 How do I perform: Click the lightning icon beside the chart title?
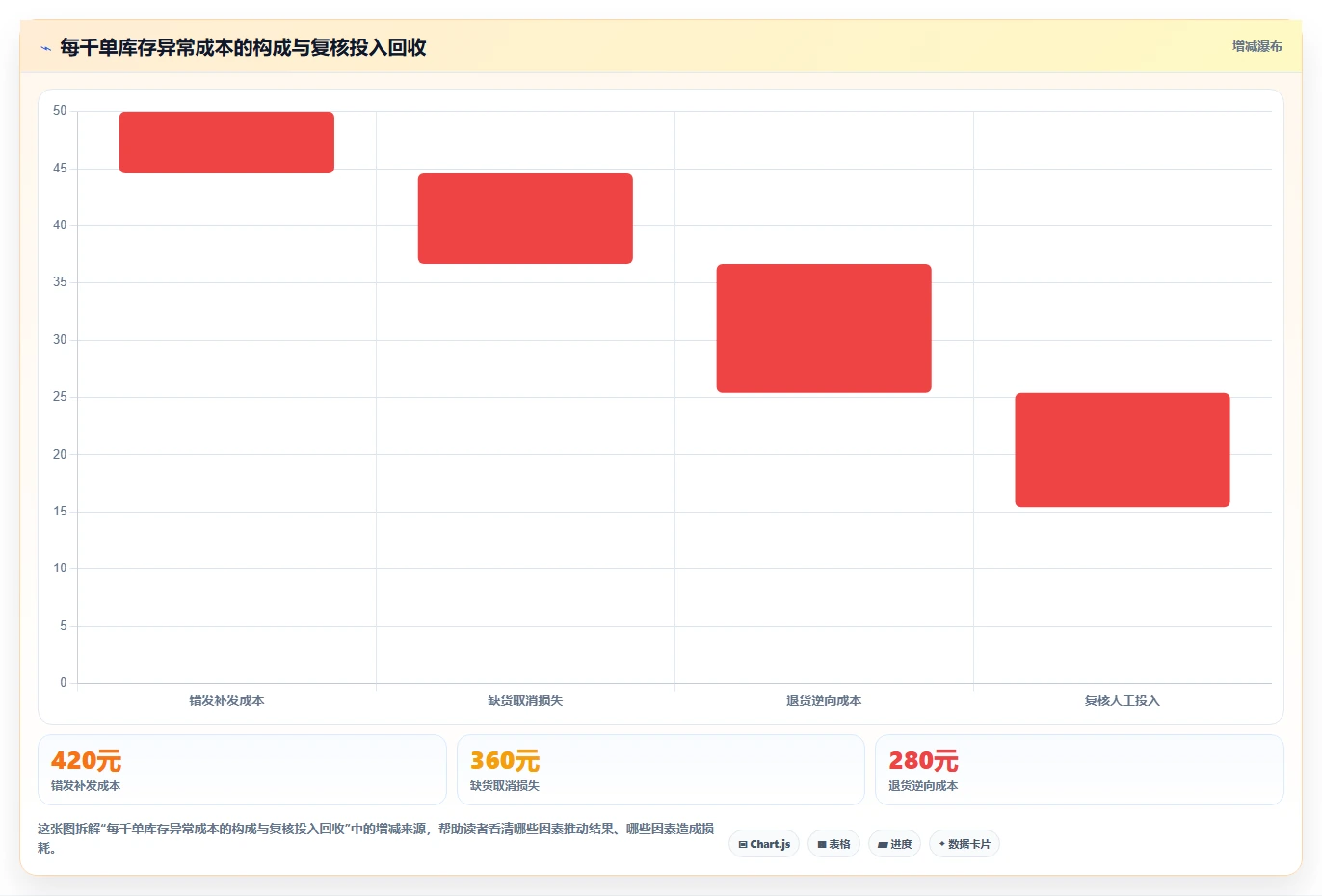45,48
